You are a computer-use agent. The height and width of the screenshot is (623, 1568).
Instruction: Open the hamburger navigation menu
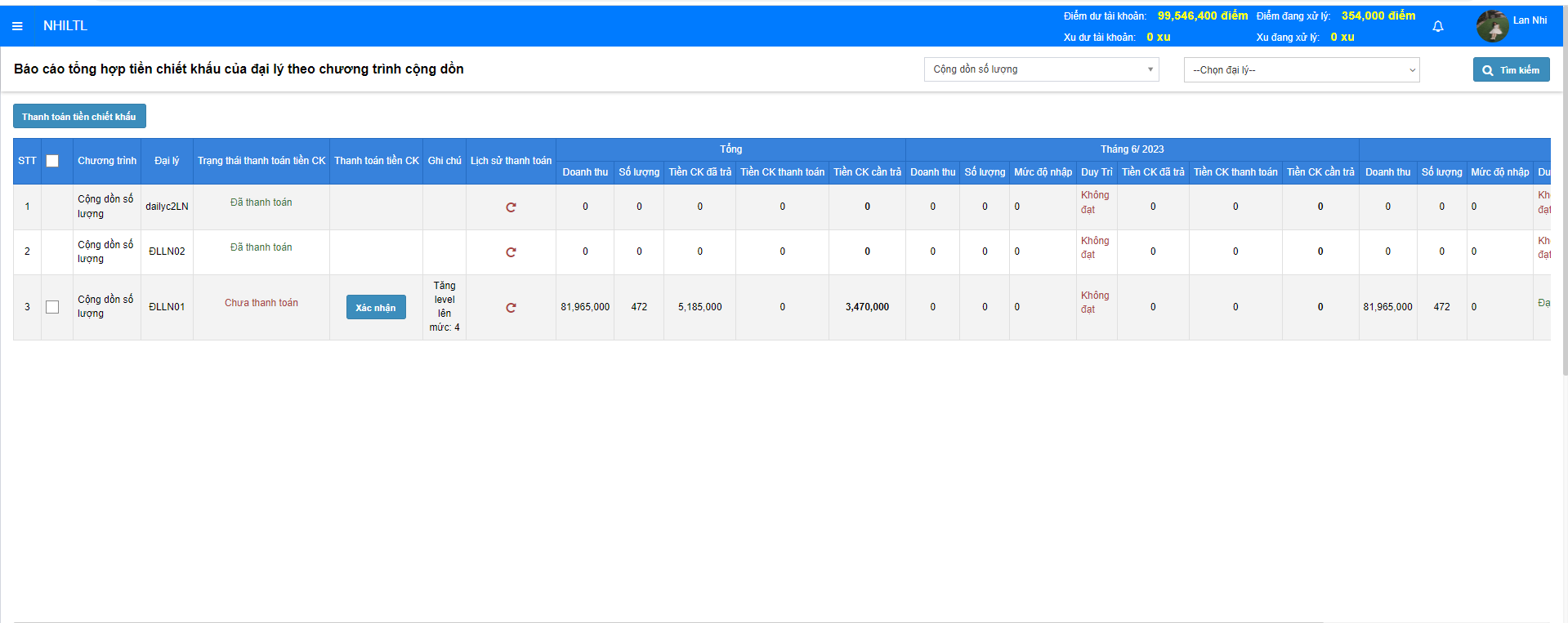(x=17, y=26)
